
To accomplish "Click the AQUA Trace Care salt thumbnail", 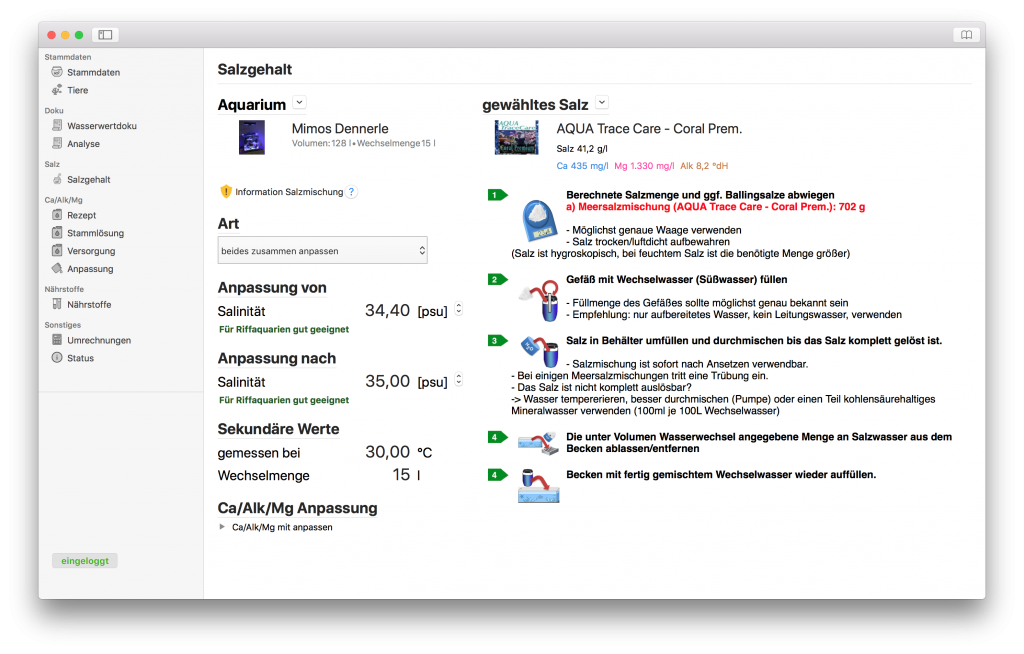I will tap(517, 137).
